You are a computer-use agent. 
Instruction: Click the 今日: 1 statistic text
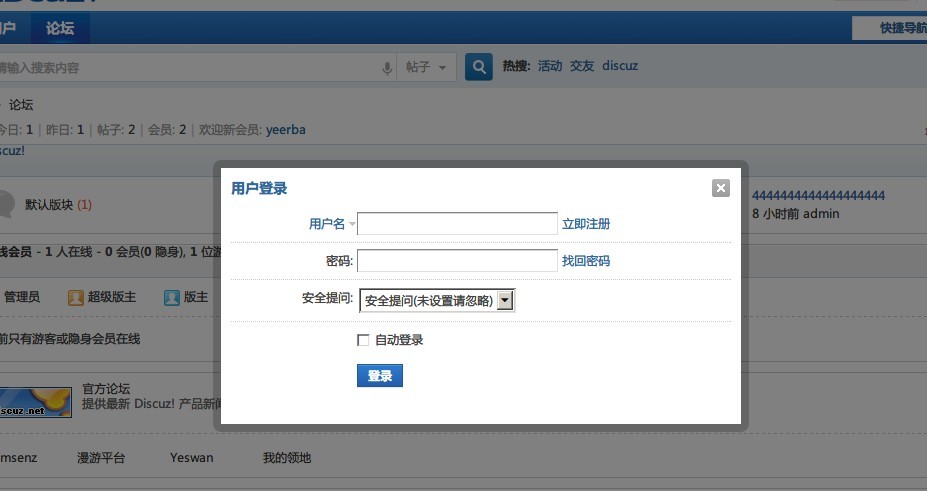pos(17,129)
